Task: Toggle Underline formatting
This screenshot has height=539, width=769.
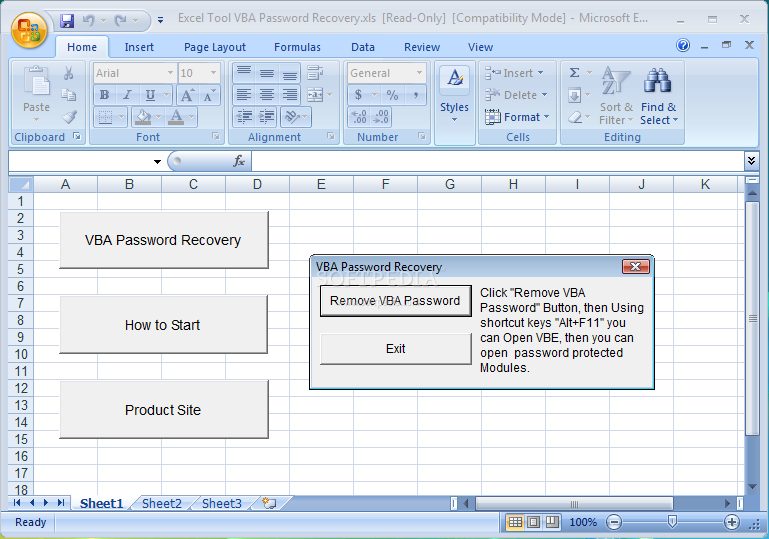Action: point(150,95)
